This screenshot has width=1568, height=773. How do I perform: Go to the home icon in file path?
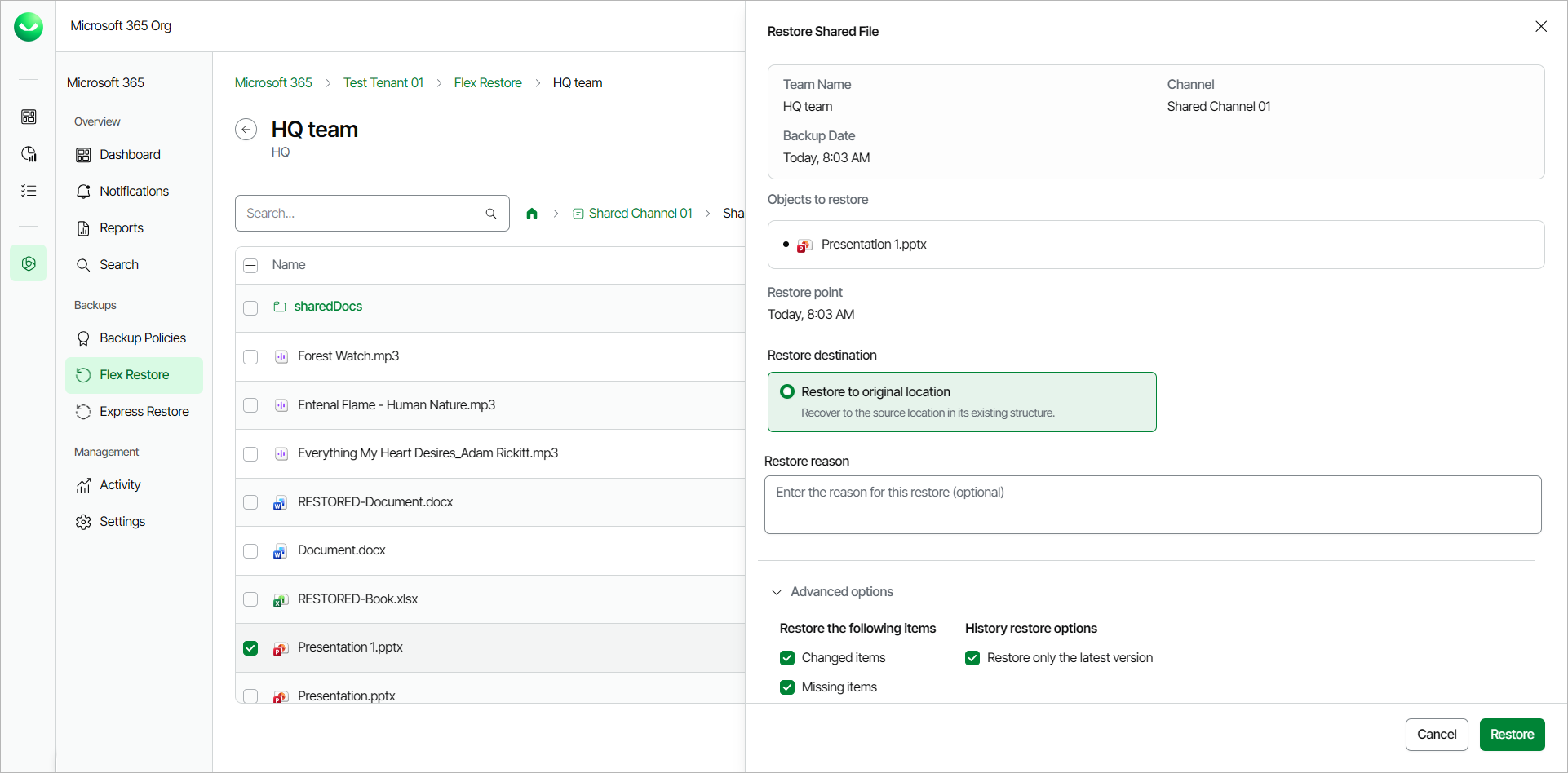click(x=532, y=214)
